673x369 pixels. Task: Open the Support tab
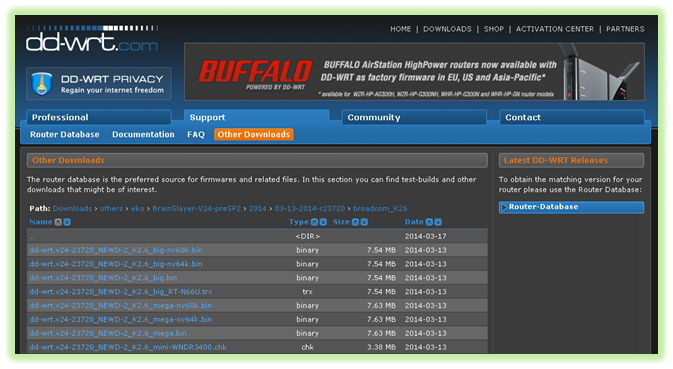256,117
